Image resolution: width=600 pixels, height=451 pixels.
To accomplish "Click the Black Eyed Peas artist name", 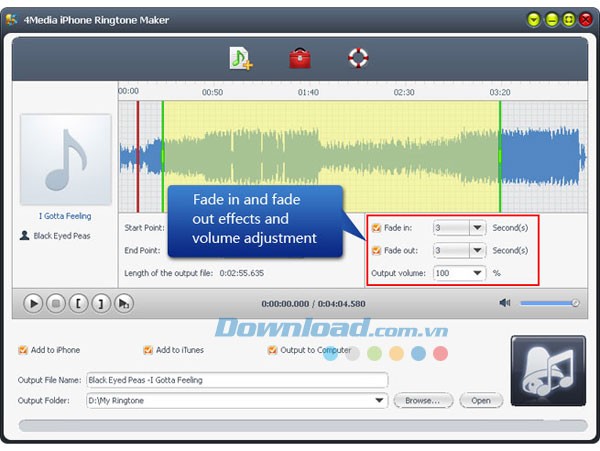I will pyautogui.click(x=62, y=236).
